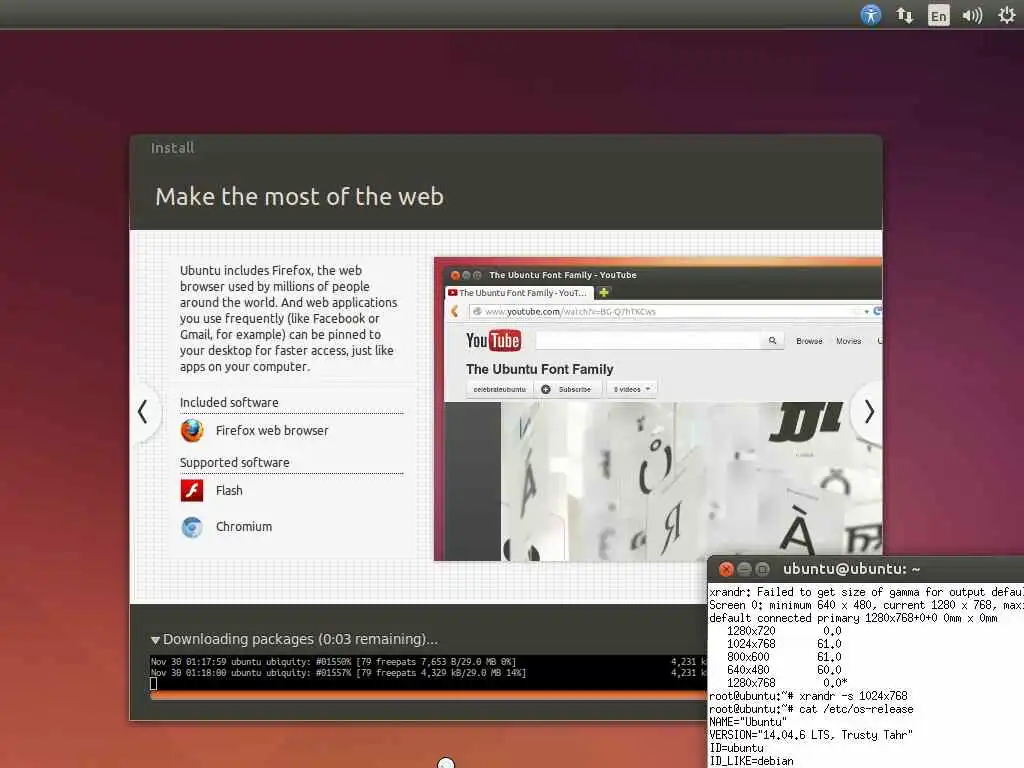
Task: Click the ubuntu@ubuntu terminal title bar
Action: [866, 569]
